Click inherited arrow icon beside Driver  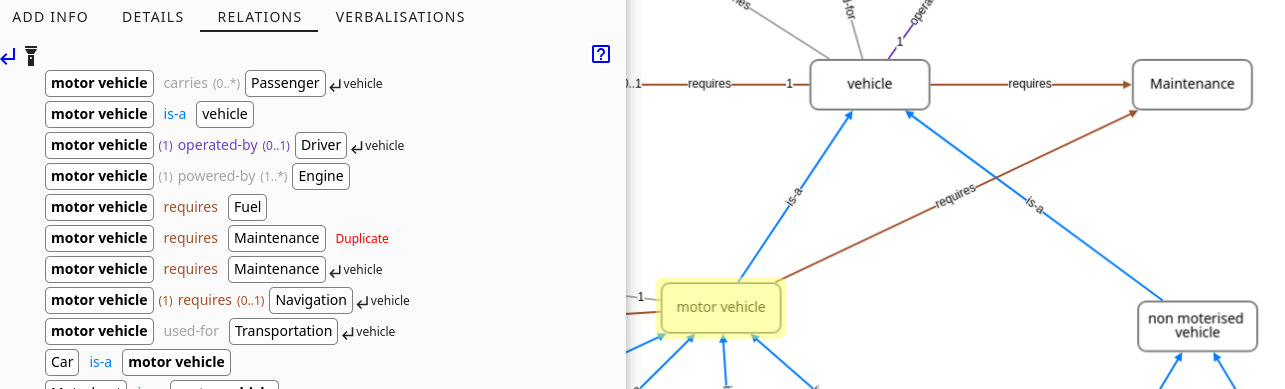tap(357, 146)
